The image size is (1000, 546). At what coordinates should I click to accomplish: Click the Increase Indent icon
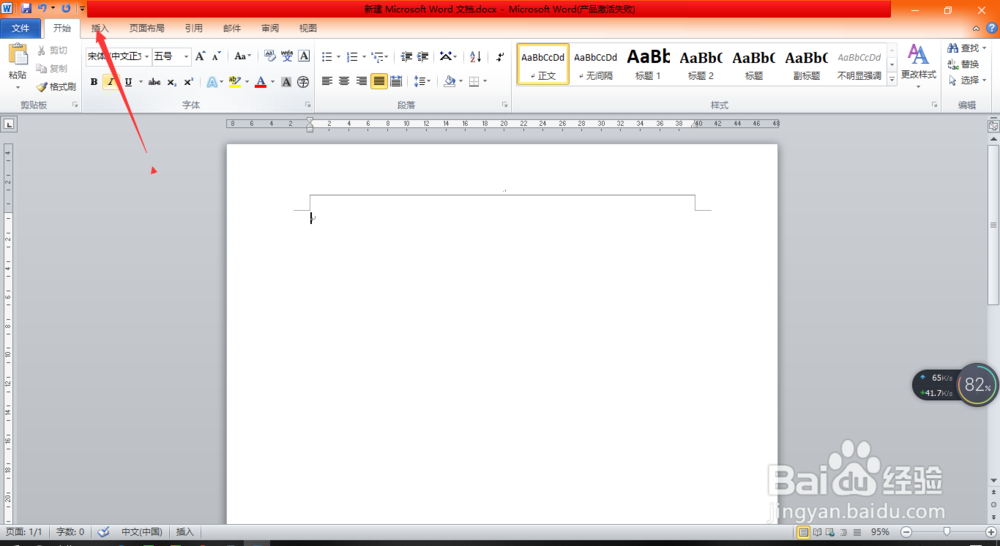point(423,57)
